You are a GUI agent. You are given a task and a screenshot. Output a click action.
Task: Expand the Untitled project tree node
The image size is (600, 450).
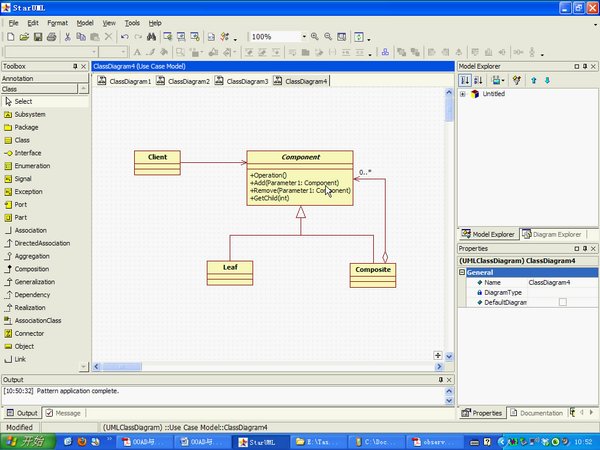tap(463, 94)
